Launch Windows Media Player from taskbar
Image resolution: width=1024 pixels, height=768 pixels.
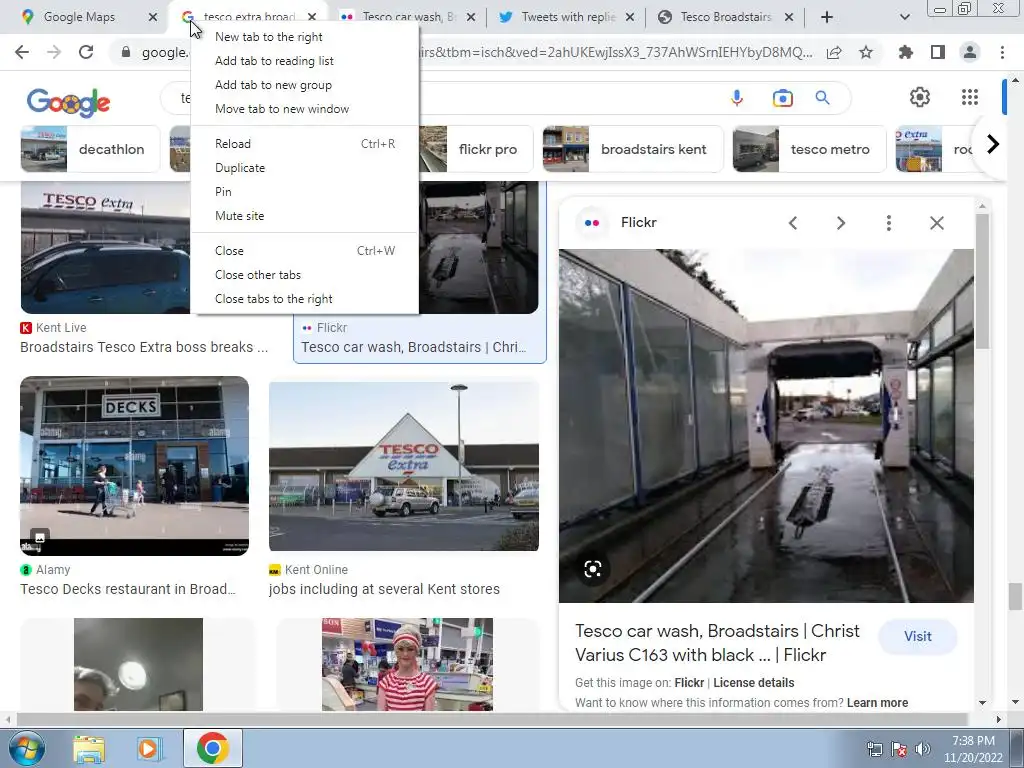(150, 748)
